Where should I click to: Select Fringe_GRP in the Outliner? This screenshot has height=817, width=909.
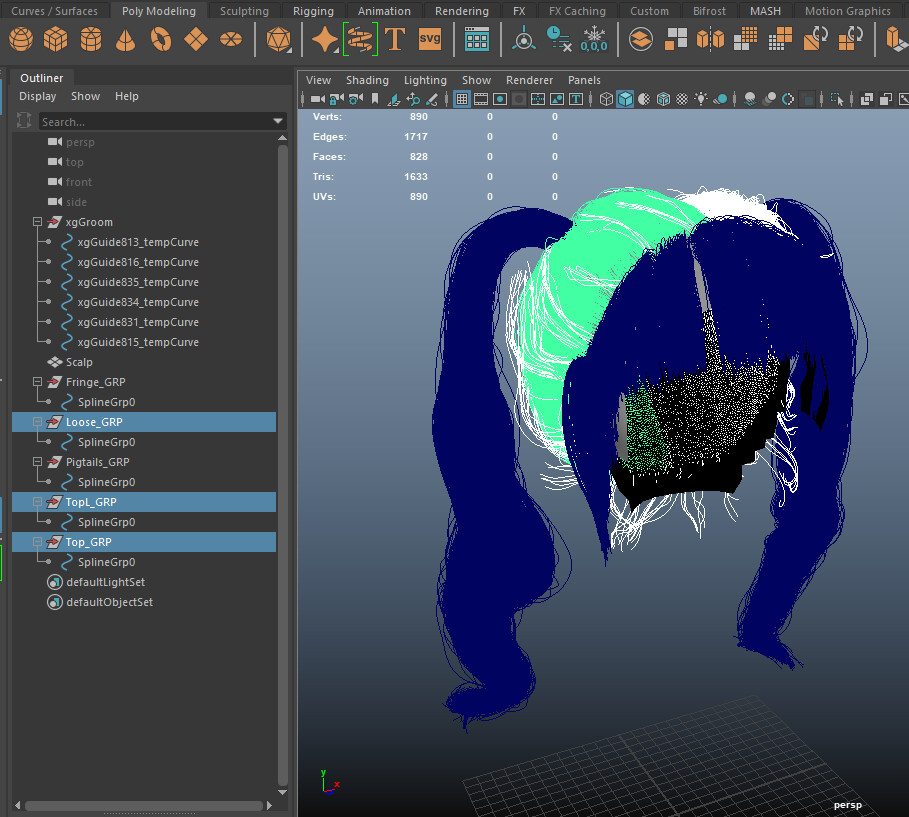point(98,382)
